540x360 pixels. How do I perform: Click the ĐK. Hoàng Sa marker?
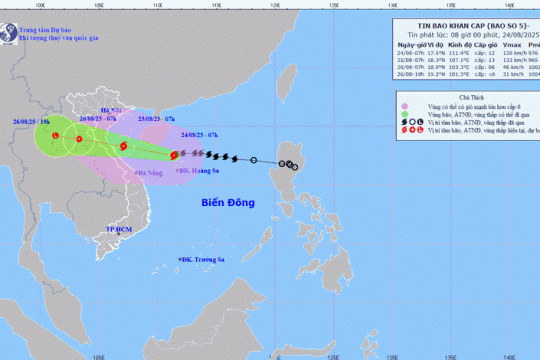pos(177,170)
